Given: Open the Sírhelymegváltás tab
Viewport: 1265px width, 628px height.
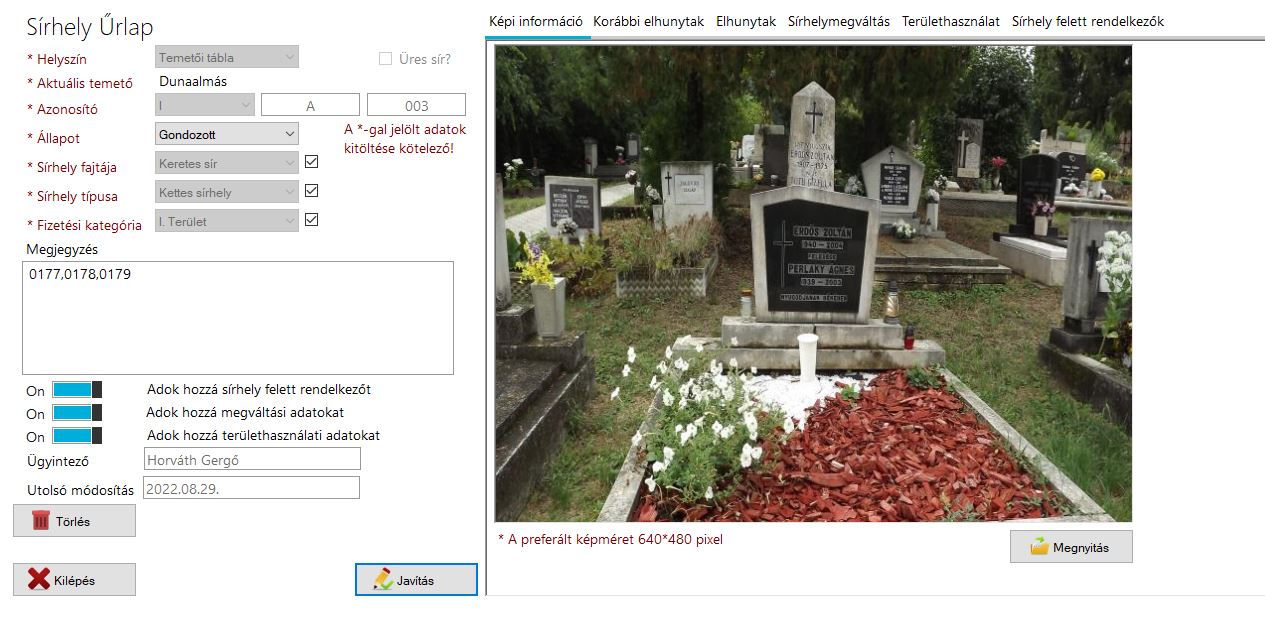Looking at the screenshot, I should click(x=838, y=21).
